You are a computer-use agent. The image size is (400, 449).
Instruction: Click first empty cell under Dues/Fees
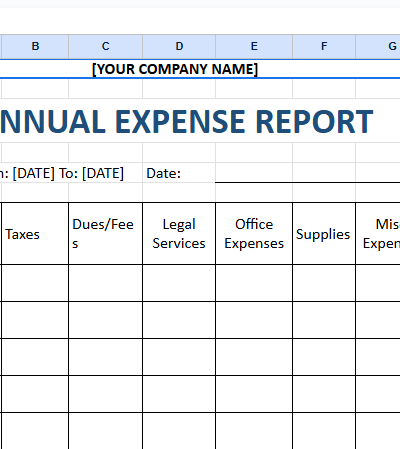pyautogui.click(x=106, y=283)
